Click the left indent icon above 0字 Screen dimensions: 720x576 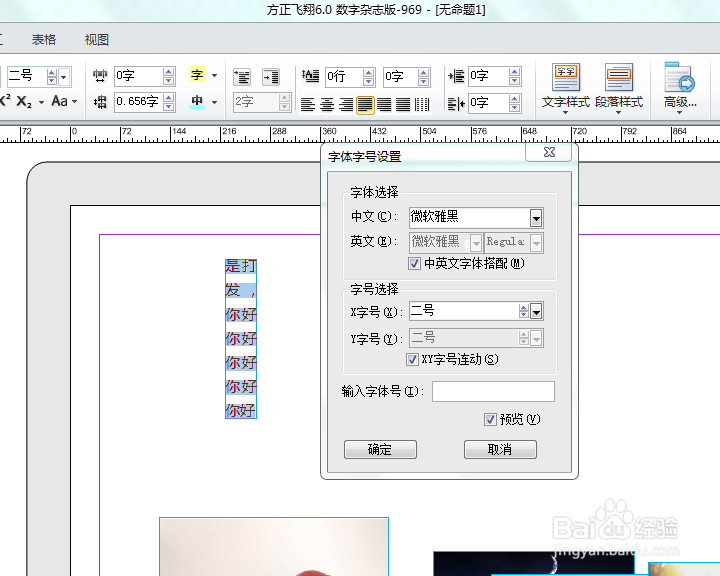(x=456, y=76)
